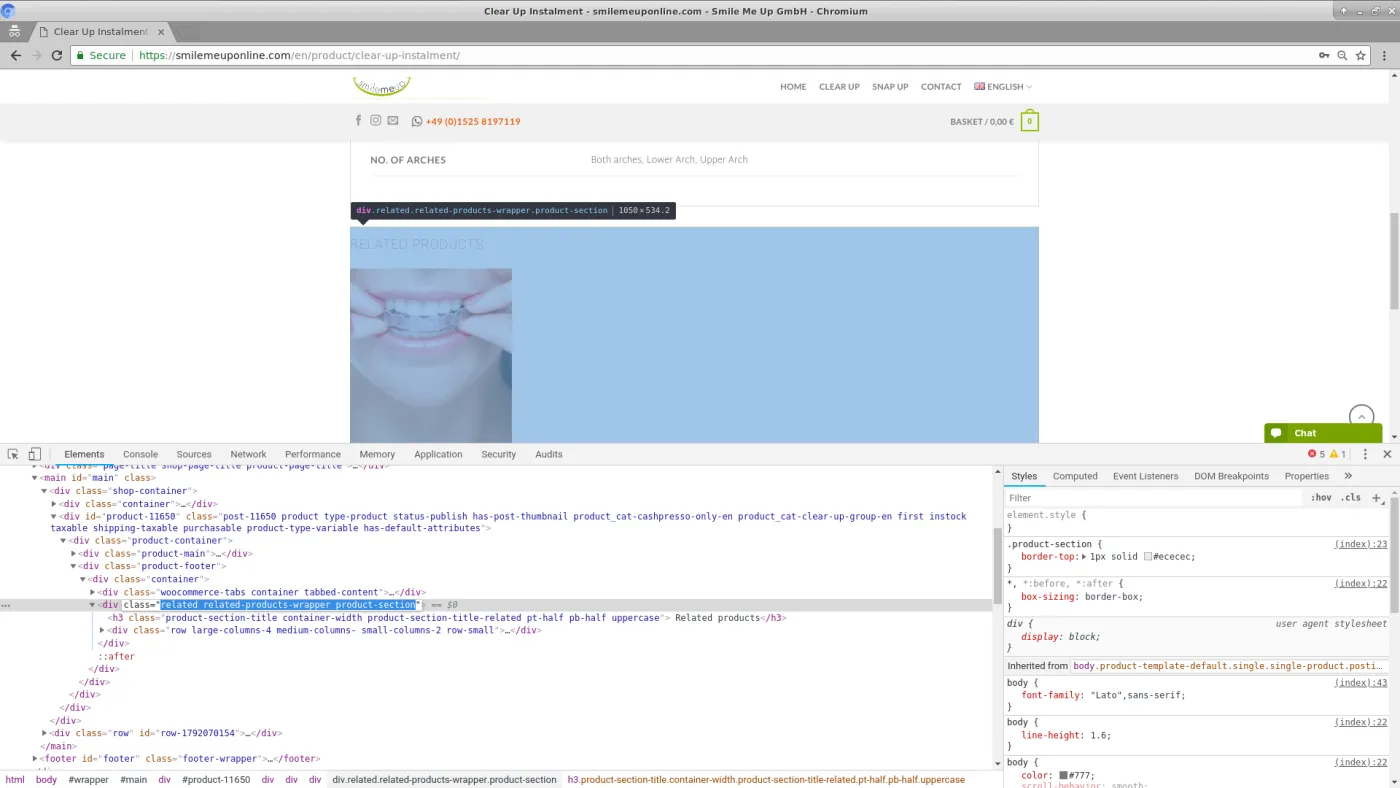
Task: Click the #ececec color swatch
Action: tap(1148, 557)
